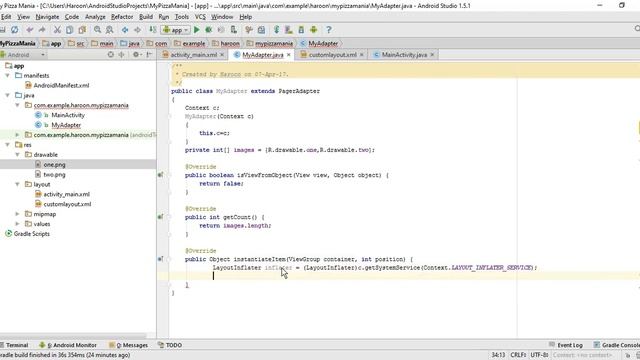Open the Build menu
Screen dimensions: 640x360
146,17
